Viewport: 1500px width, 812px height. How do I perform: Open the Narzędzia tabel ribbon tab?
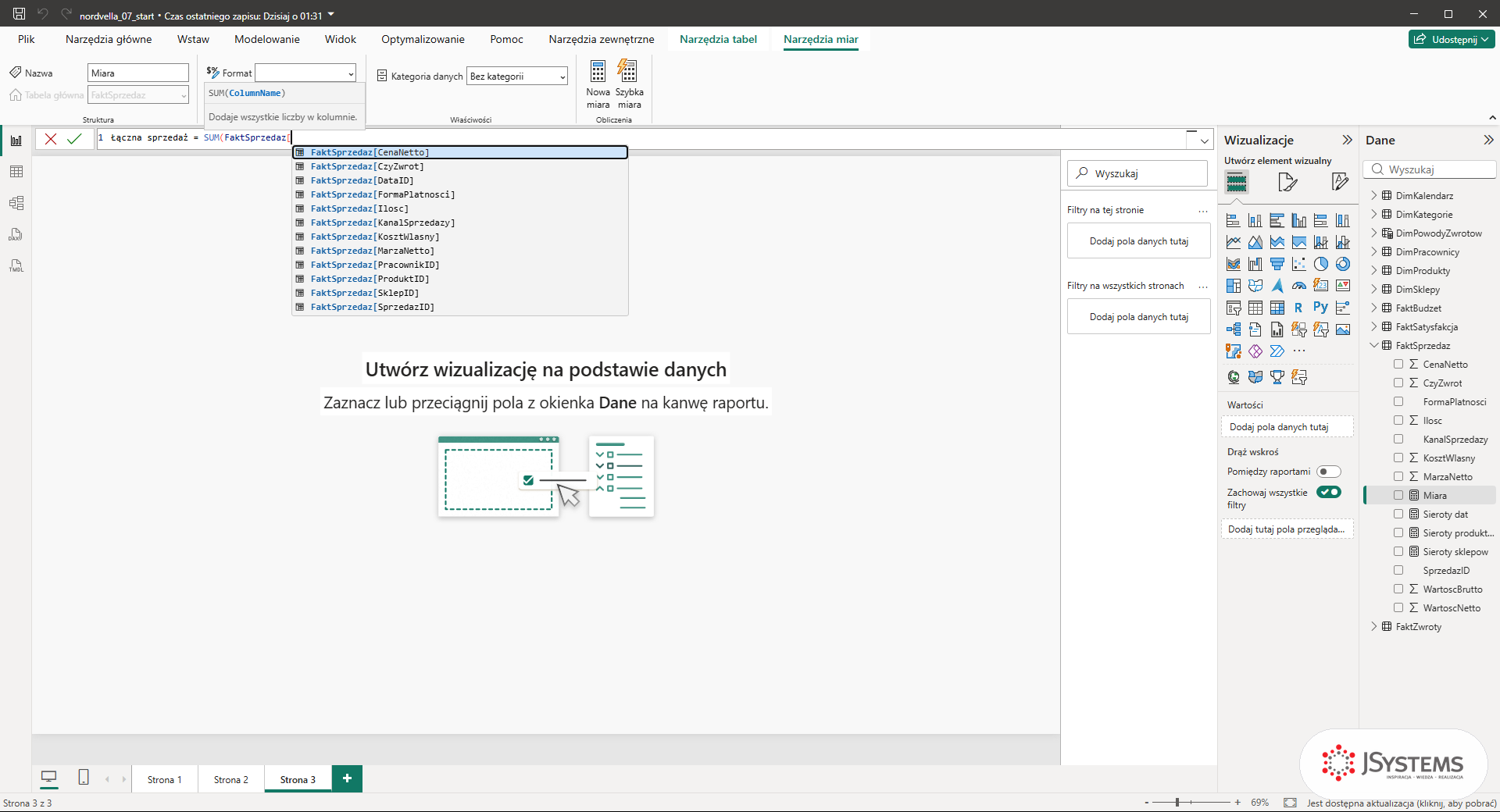718,39
